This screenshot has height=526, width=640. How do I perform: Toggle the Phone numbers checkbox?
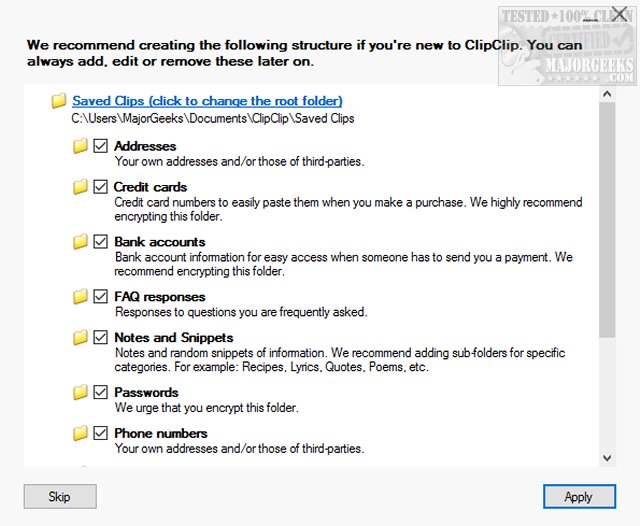[x=100, y=434]
